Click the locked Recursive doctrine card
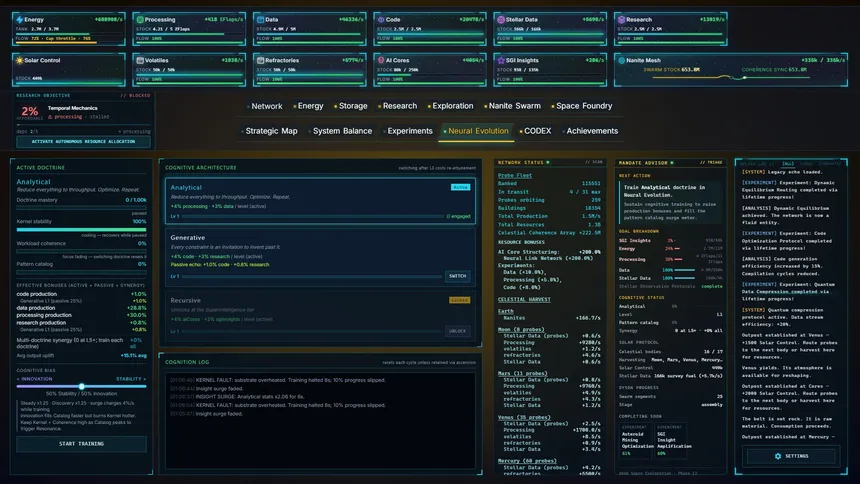 pos(320,314)
